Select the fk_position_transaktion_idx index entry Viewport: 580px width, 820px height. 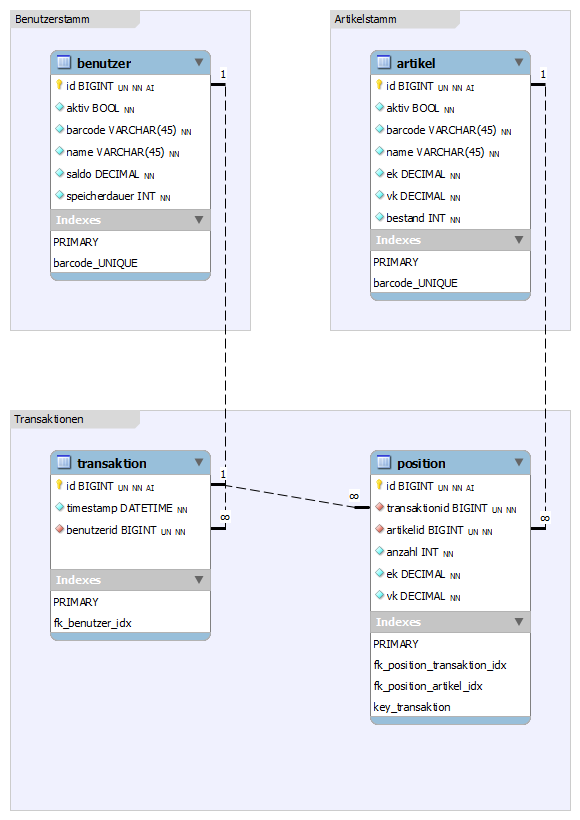pyautogui.click(x=440, y=665)
